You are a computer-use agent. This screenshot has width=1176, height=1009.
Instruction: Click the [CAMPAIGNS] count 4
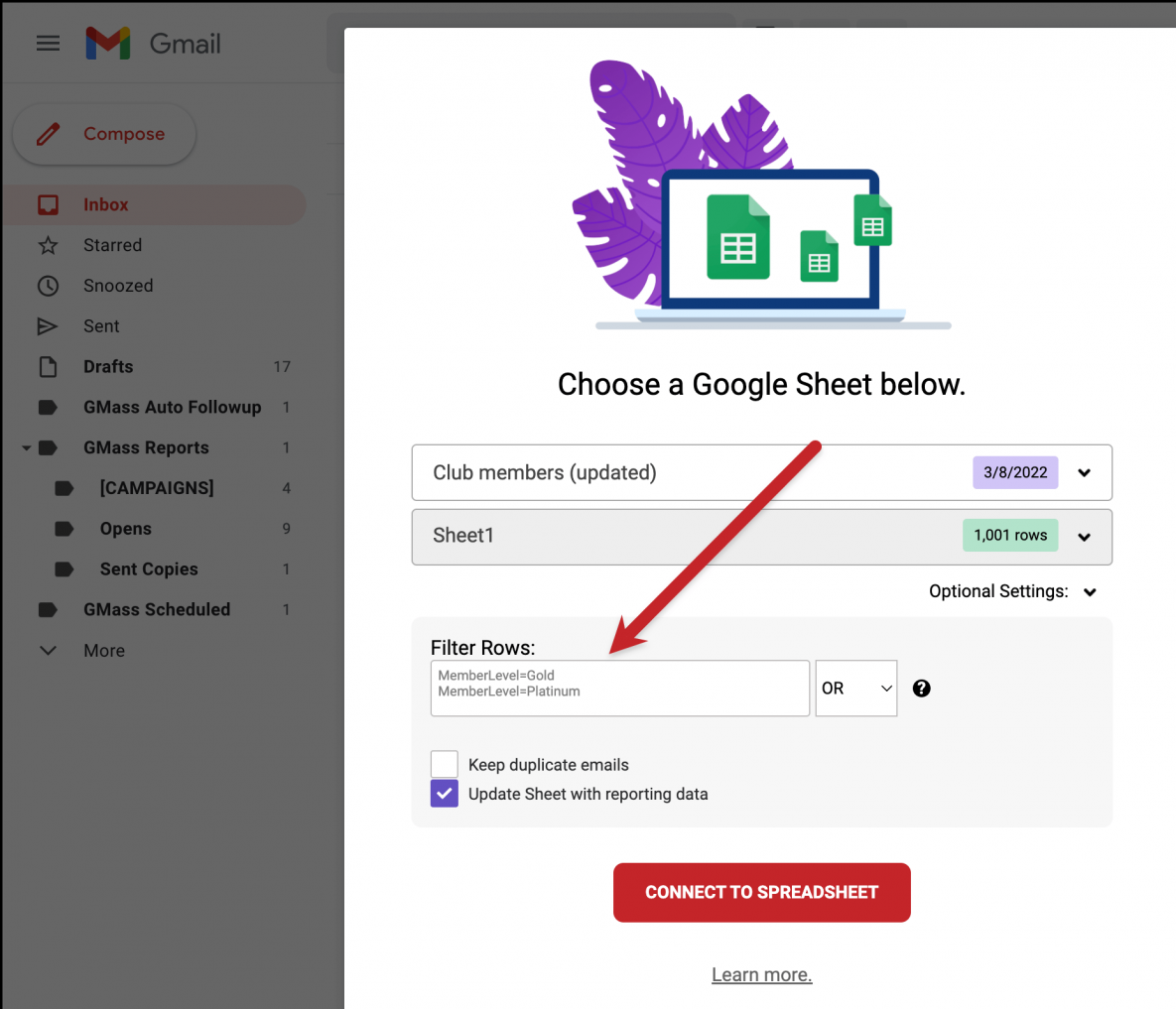pyautogui.click(x=287, y=488)
